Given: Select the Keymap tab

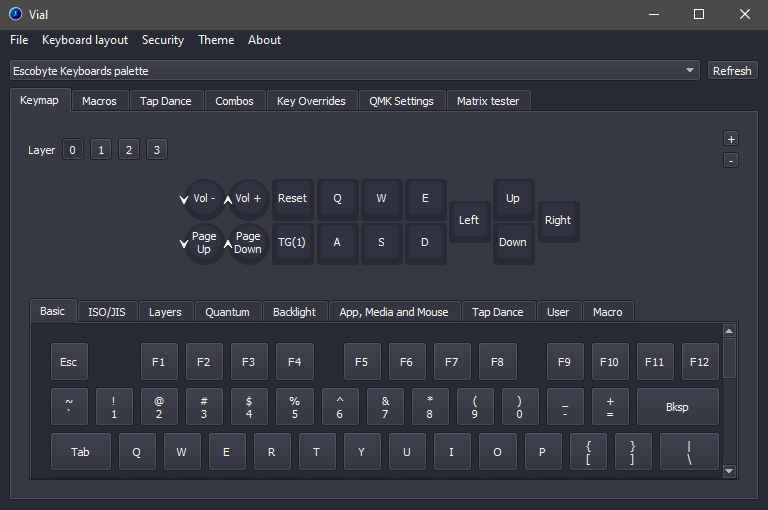Looking at the screenshot, I should point(39,100).
